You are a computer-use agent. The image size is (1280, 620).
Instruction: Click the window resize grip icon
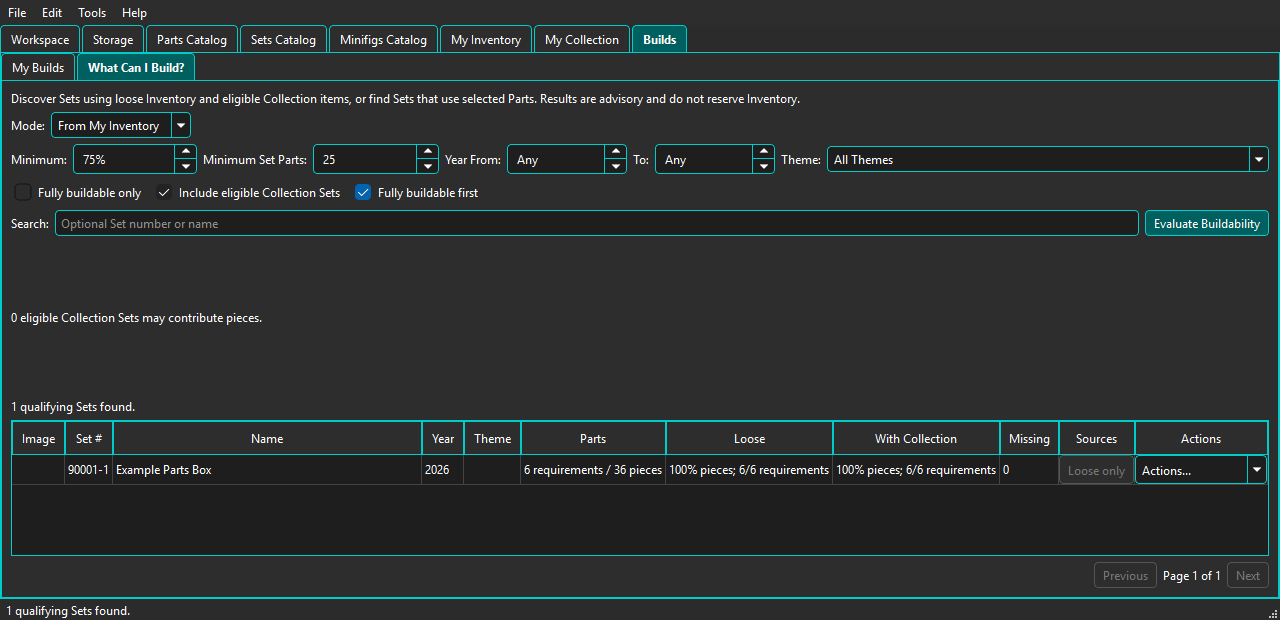coord(1273,613)
